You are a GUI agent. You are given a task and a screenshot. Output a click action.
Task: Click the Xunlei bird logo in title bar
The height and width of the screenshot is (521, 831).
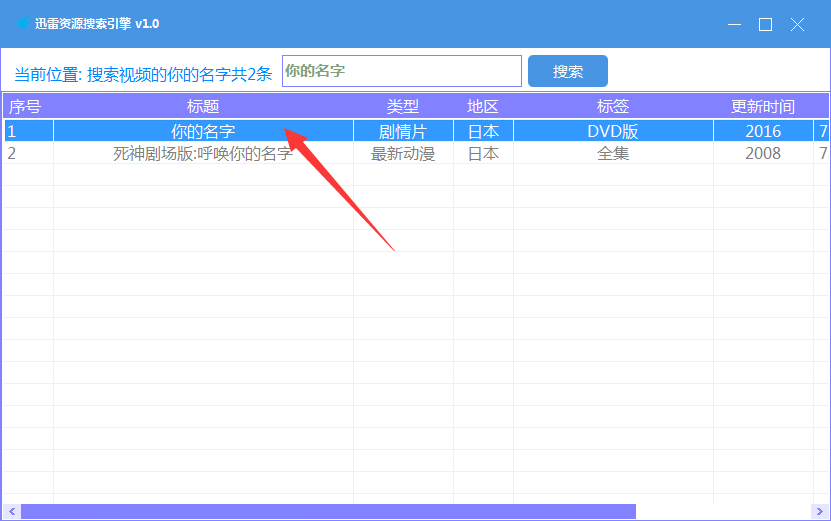(x=23, y=23)
